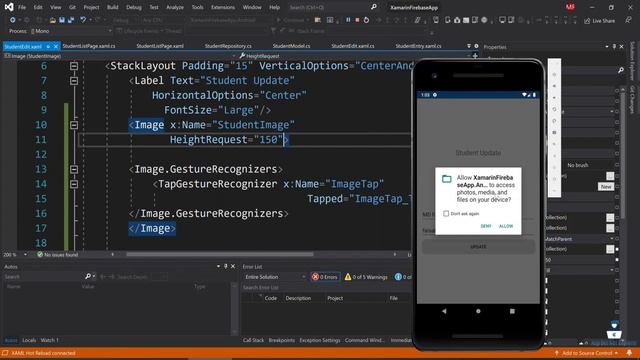Click the Save All toolbar icon

(x=71, y=20)
